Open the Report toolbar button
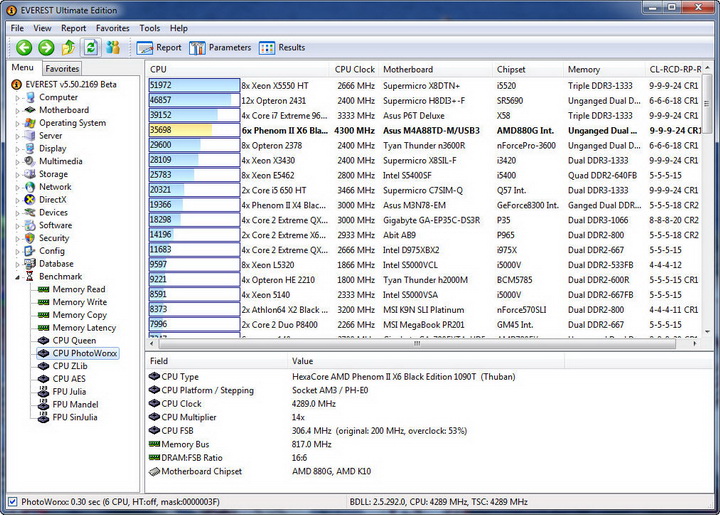The width and height of the screenshot is (720, 515). click(159, 48)
